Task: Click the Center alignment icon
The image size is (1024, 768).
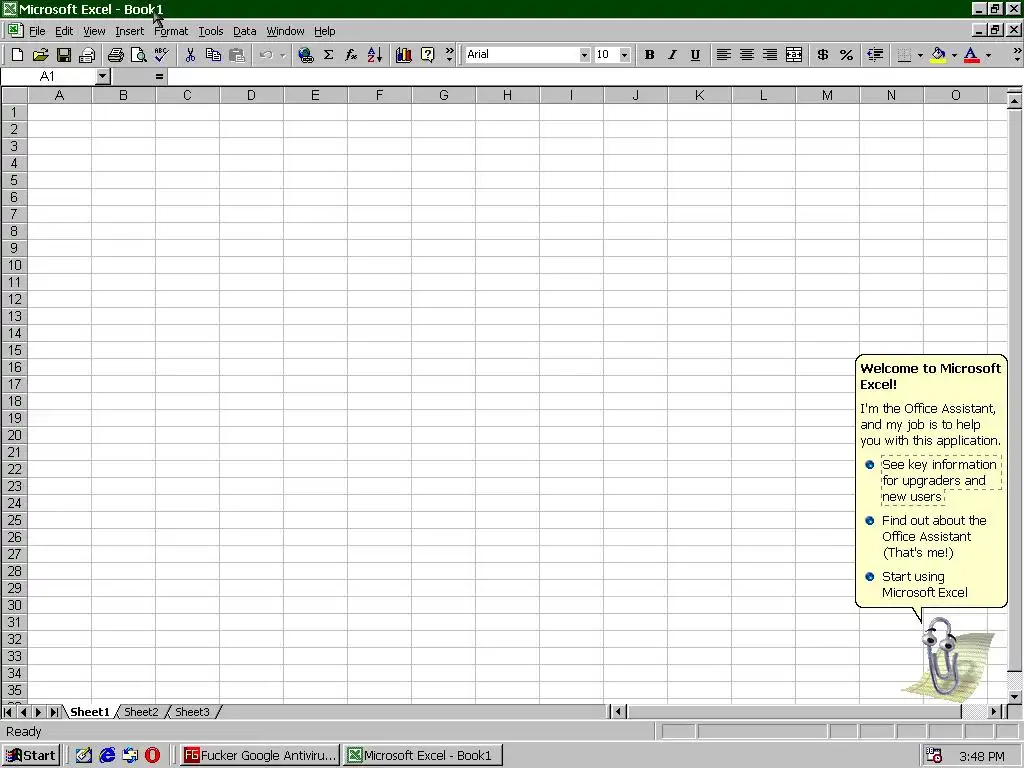Action: pos(746,55)
